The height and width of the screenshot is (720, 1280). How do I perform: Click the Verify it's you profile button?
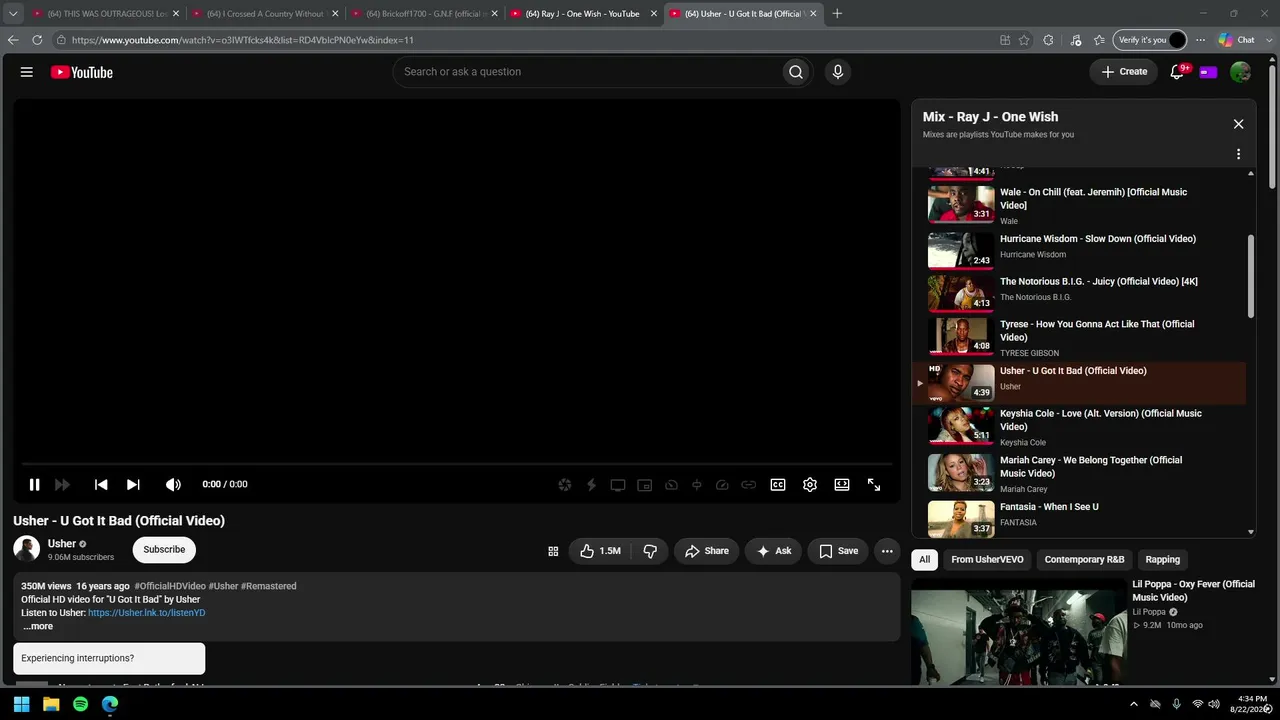(1149, 40)
